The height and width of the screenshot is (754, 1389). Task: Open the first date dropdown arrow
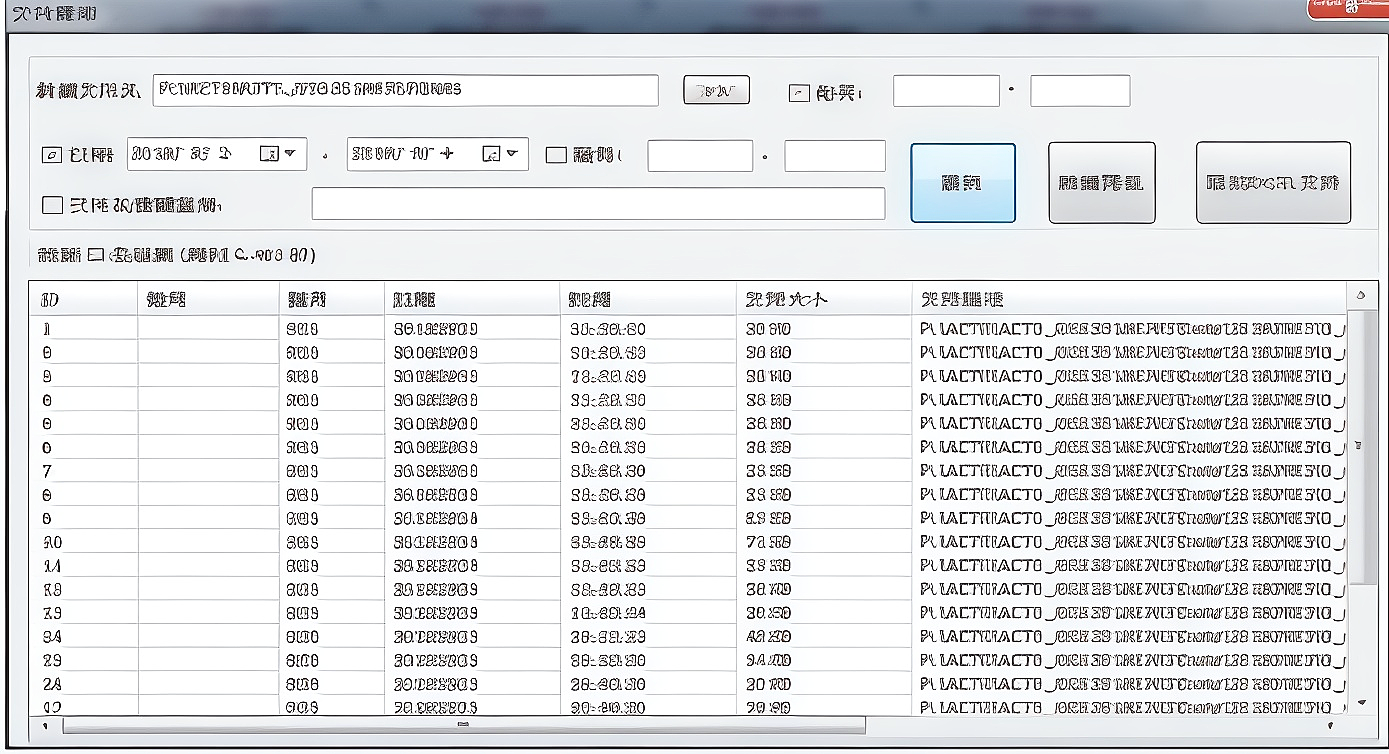click(290, 154)
